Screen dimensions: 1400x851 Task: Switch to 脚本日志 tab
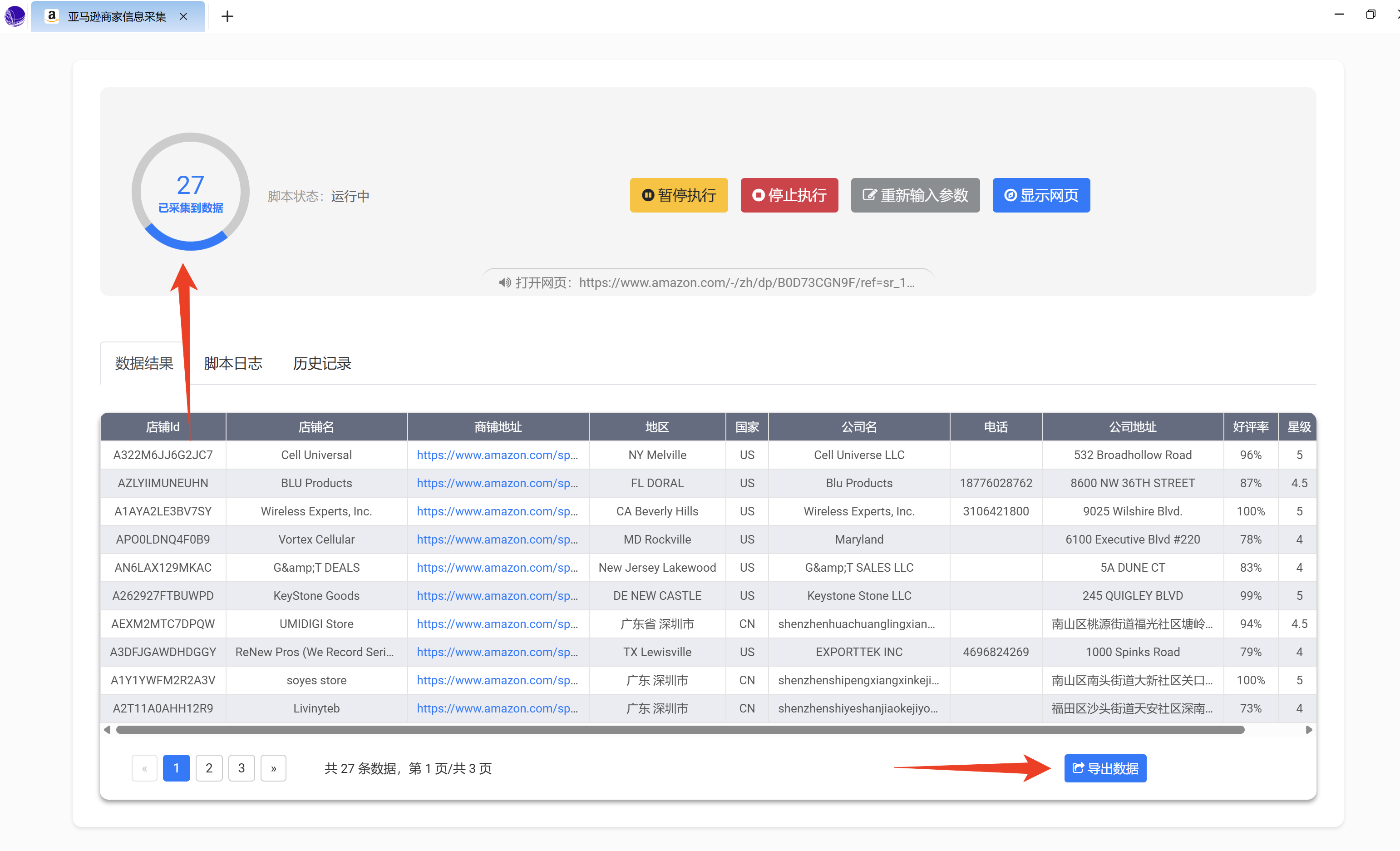point(233,363)
